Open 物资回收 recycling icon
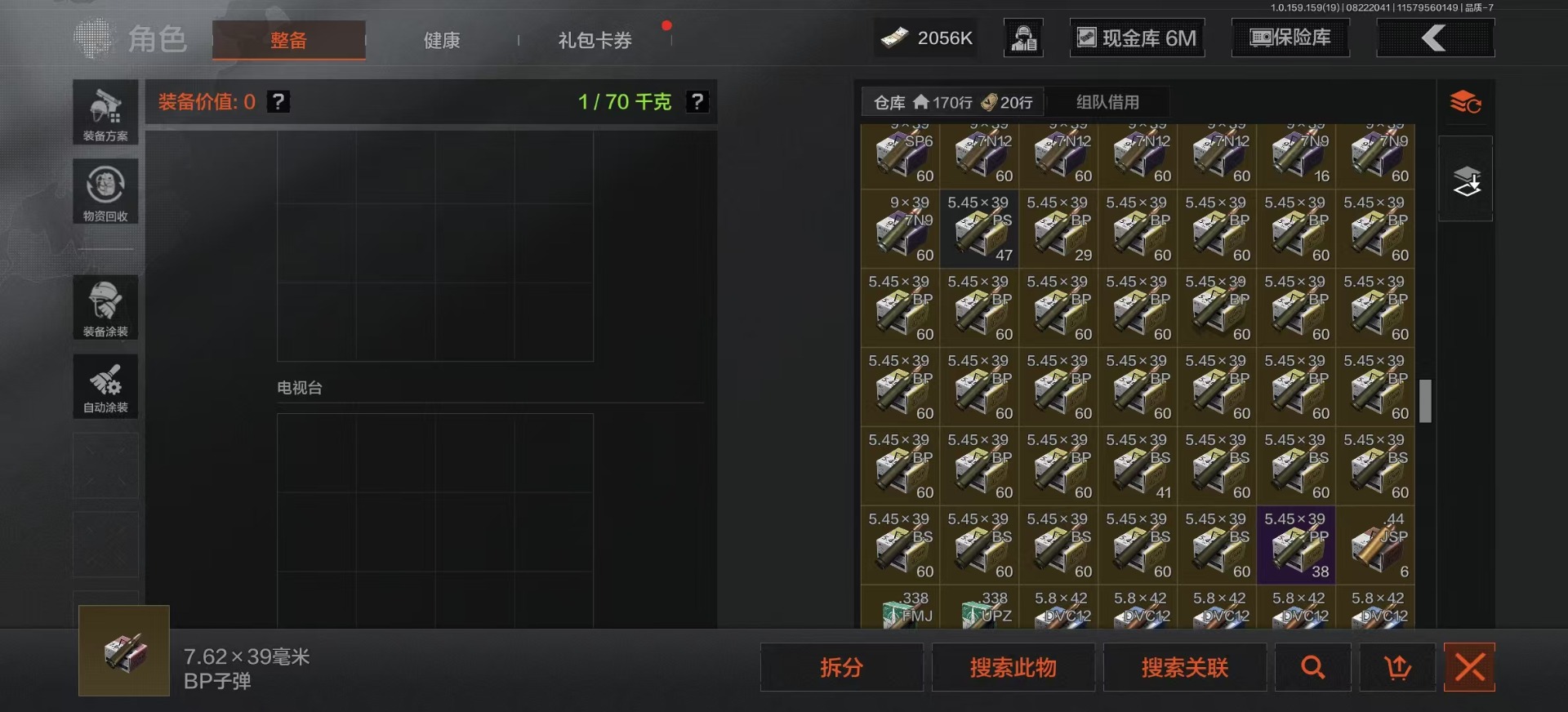The height and width of the screenshot is (712, 1568). coord(105,191)
